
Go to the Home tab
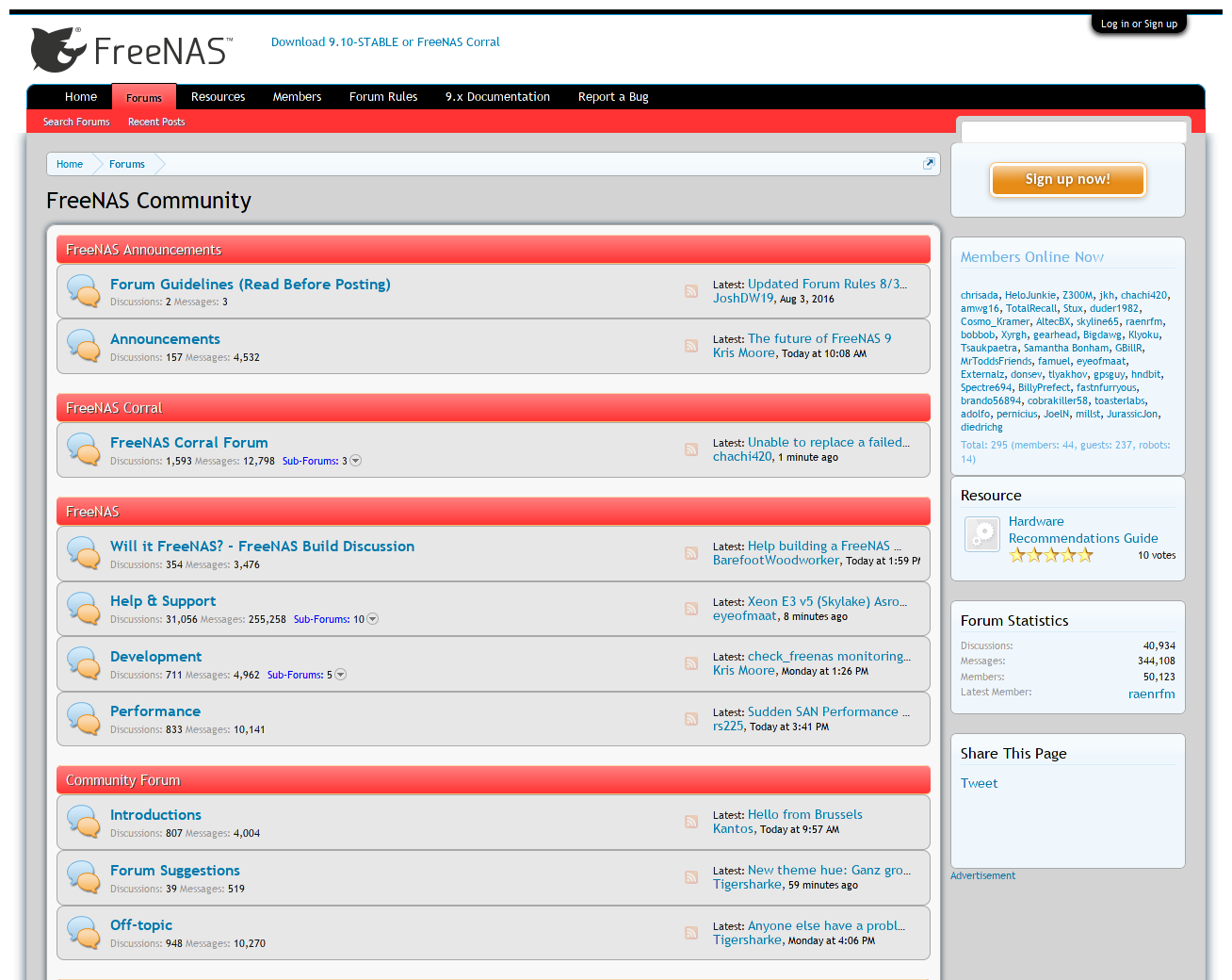(81, 97)
